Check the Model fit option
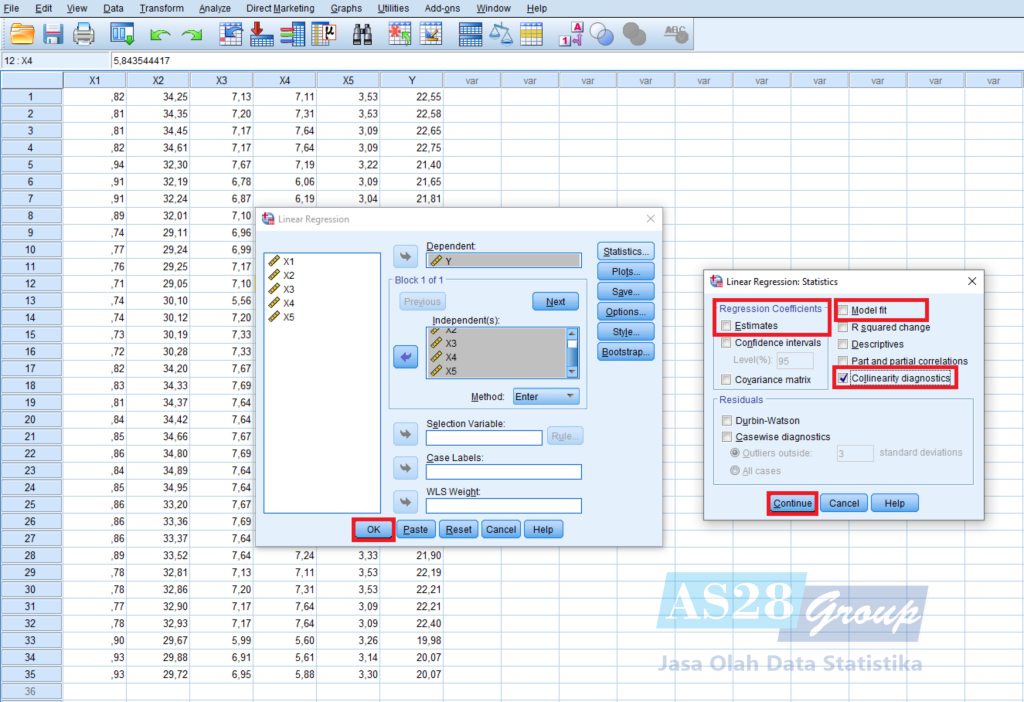Image resolution: width=1024 pixels, height=702 pixels. point(844,311)
